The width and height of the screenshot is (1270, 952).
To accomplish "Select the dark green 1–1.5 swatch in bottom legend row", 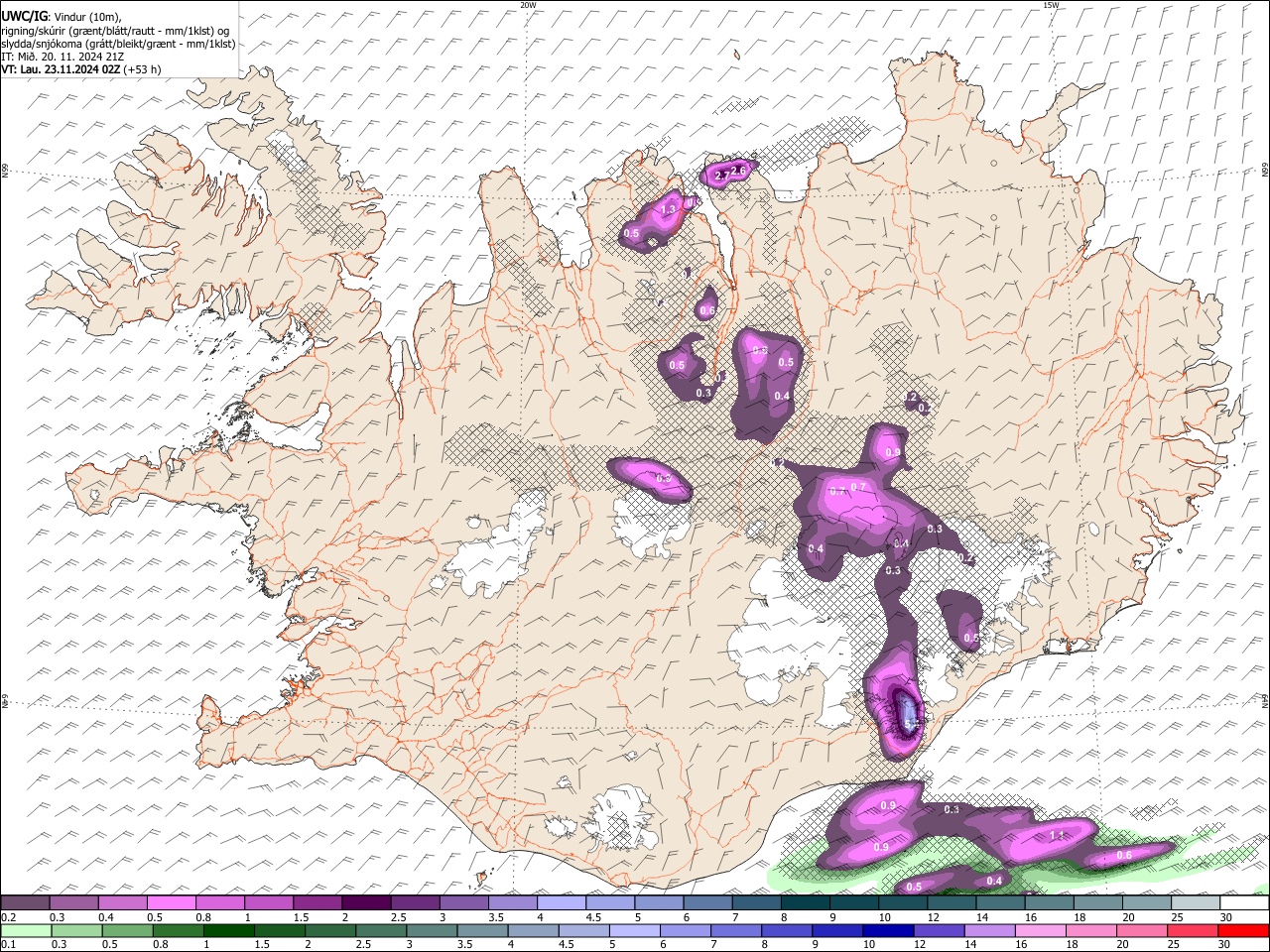I will click(x=228, y=929).
